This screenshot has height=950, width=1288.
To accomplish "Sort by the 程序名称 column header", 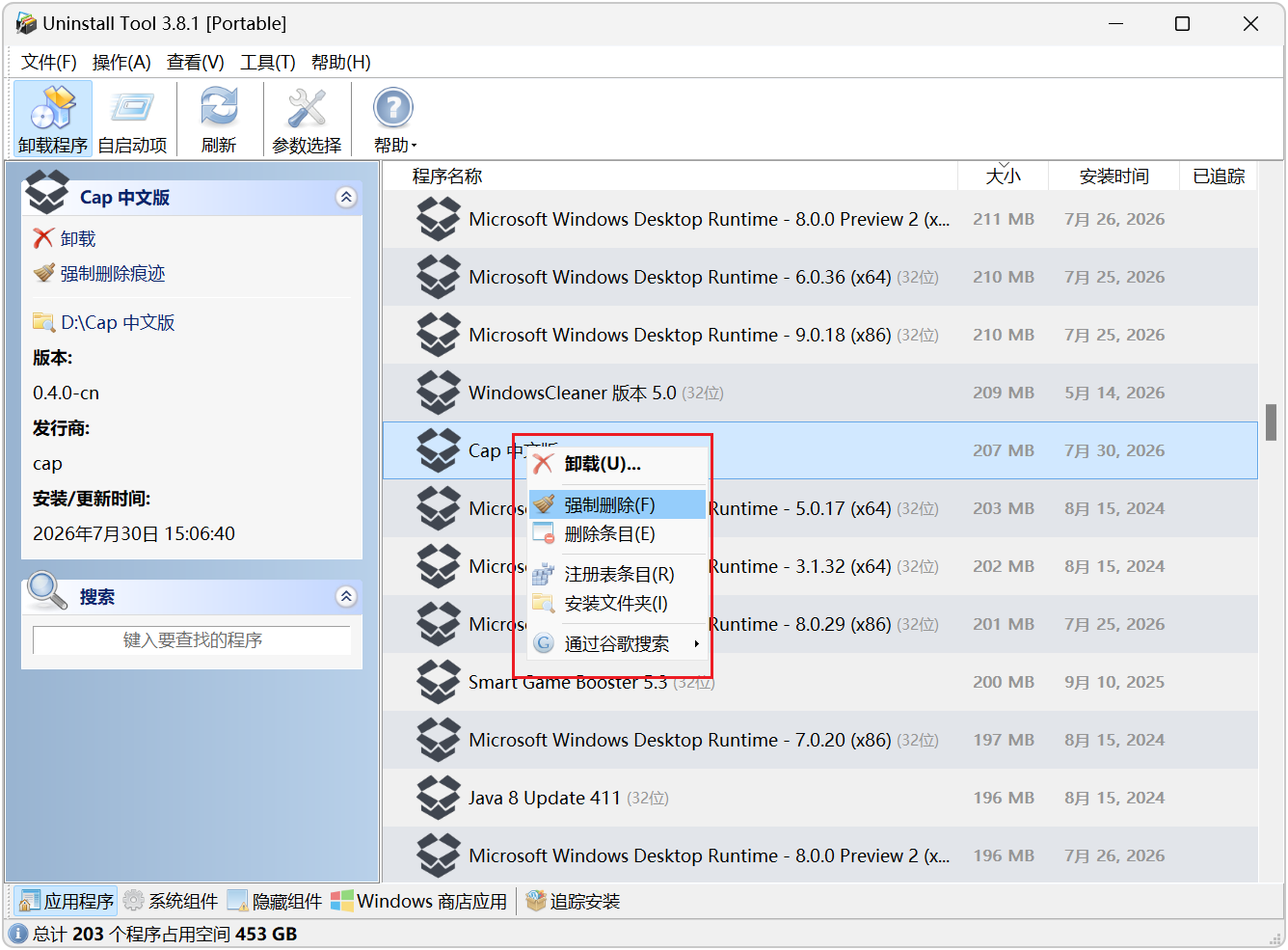I will coord(670,176).
